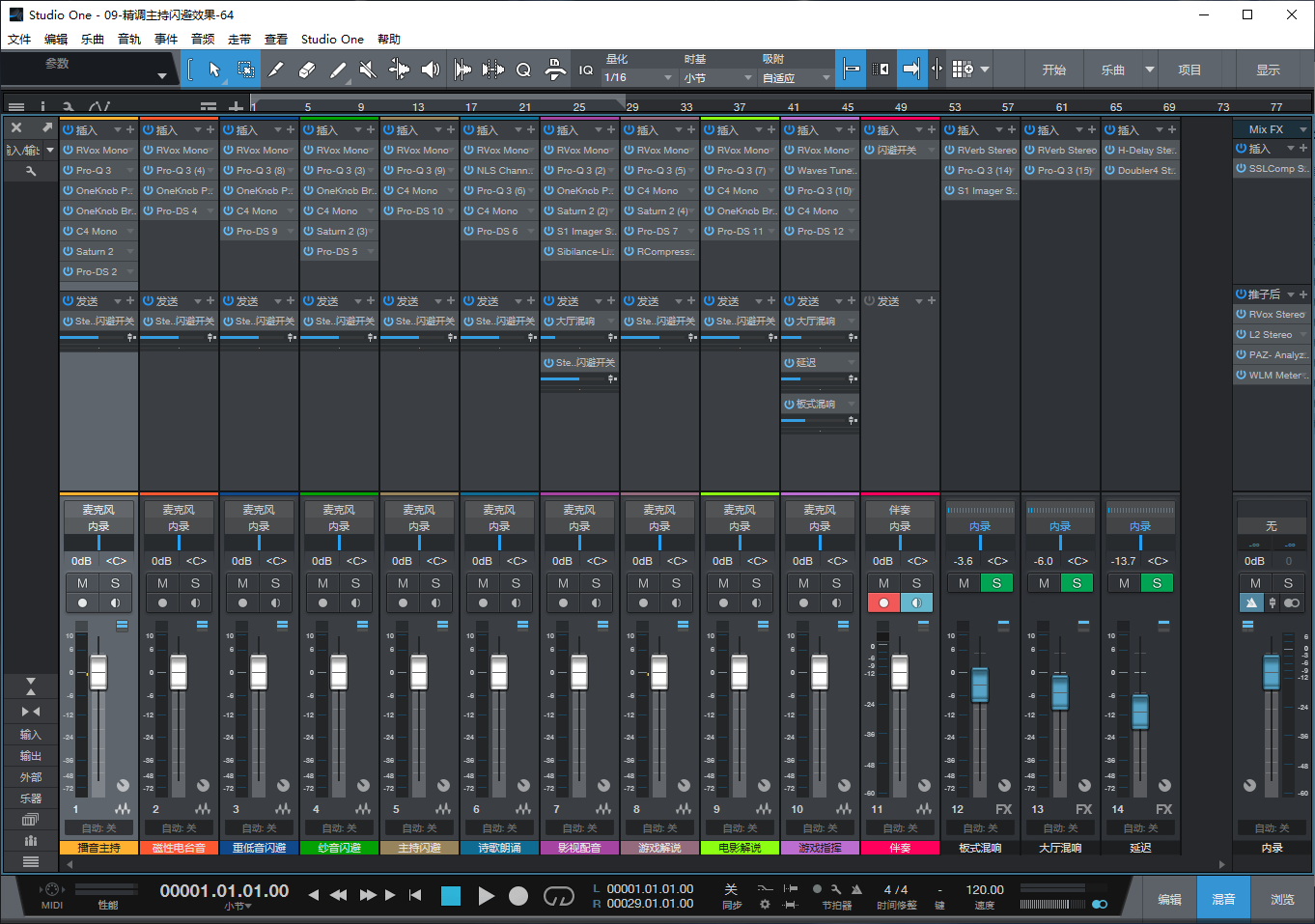This screenshot has width=1315, height=924.
Task: Click the zoom (Q) toolbar icon
Action: tap(524, 70)
